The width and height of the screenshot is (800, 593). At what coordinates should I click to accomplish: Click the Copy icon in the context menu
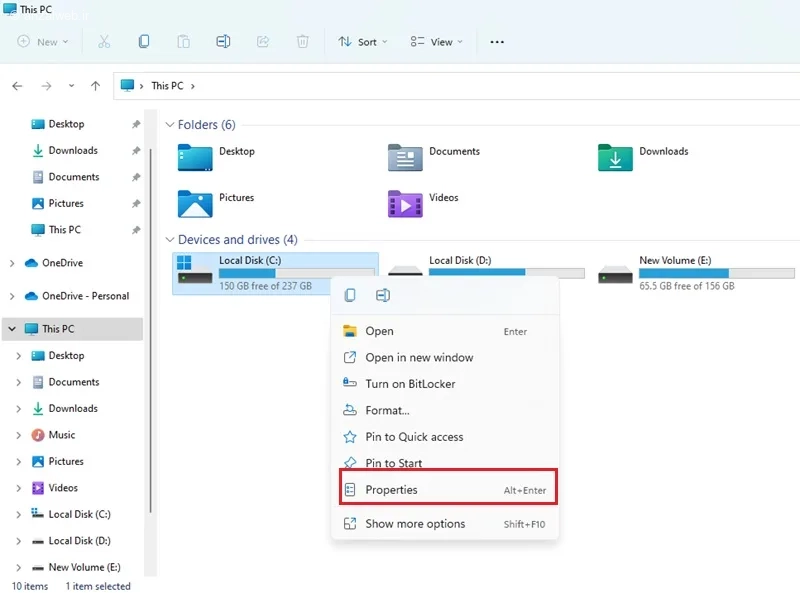(350, 295)
